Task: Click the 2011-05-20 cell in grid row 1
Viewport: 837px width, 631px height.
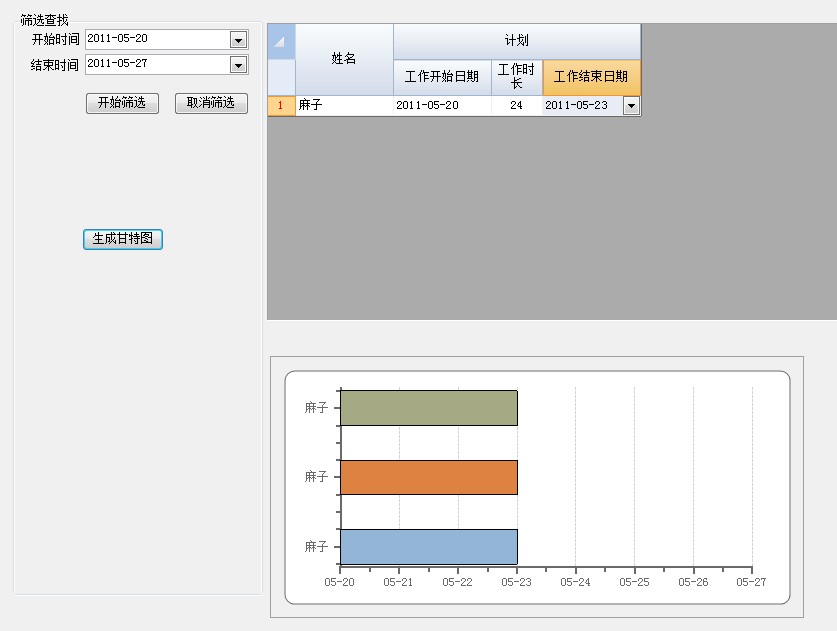Action: (x=442, y=105)
